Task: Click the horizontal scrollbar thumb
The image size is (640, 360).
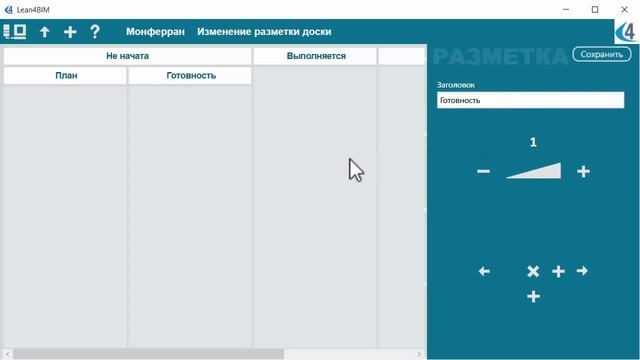Action: [148, 354]
